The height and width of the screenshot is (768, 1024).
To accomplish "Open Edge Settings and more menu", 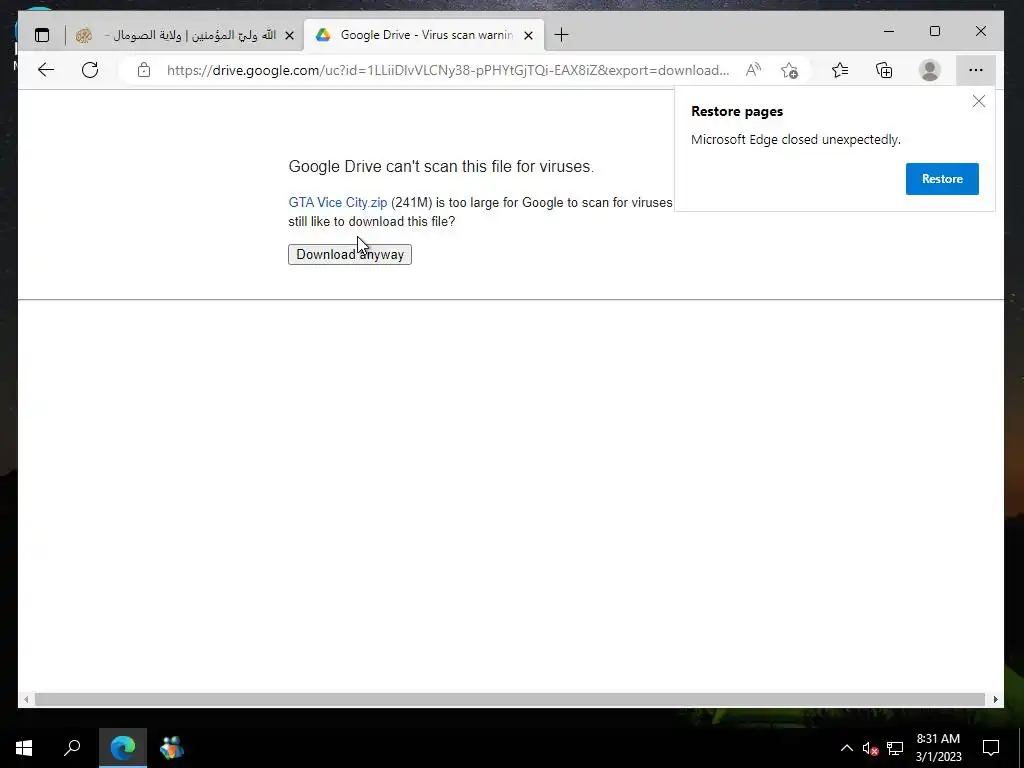I will coord(976,70).
